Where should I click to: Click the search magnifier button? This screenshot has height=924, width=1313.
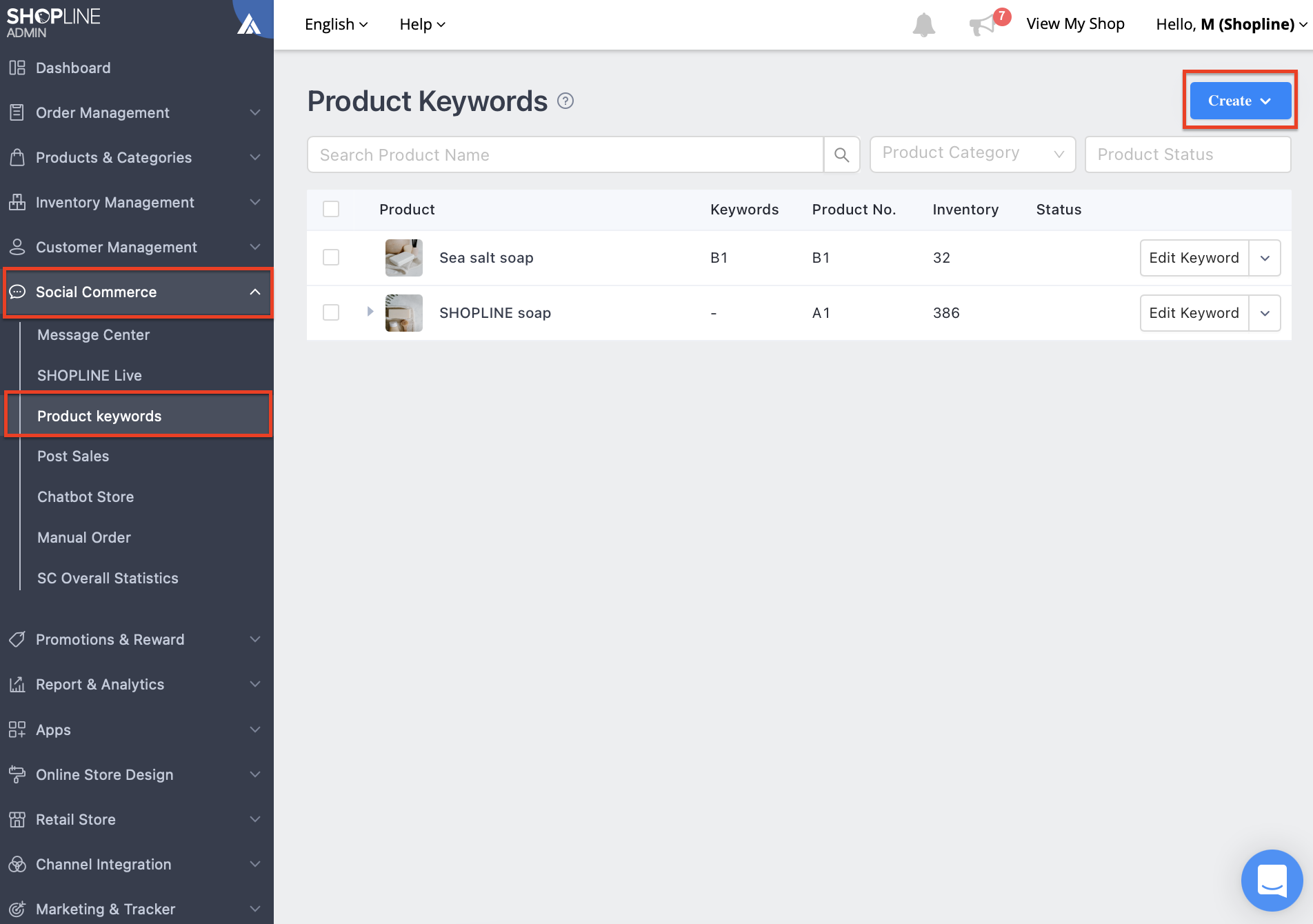pos(841,154)
